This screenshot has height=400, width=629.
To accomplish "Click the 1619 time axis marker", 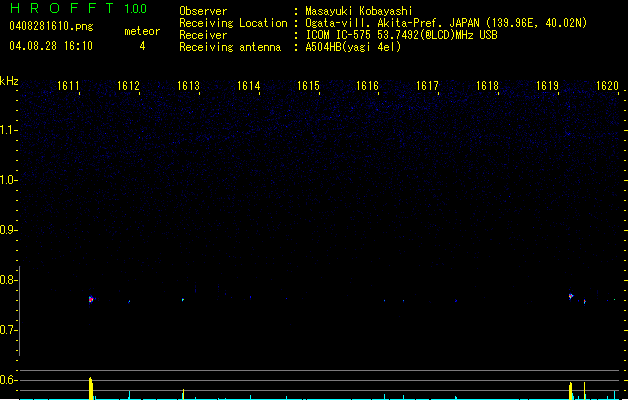I will pos(547,86).
